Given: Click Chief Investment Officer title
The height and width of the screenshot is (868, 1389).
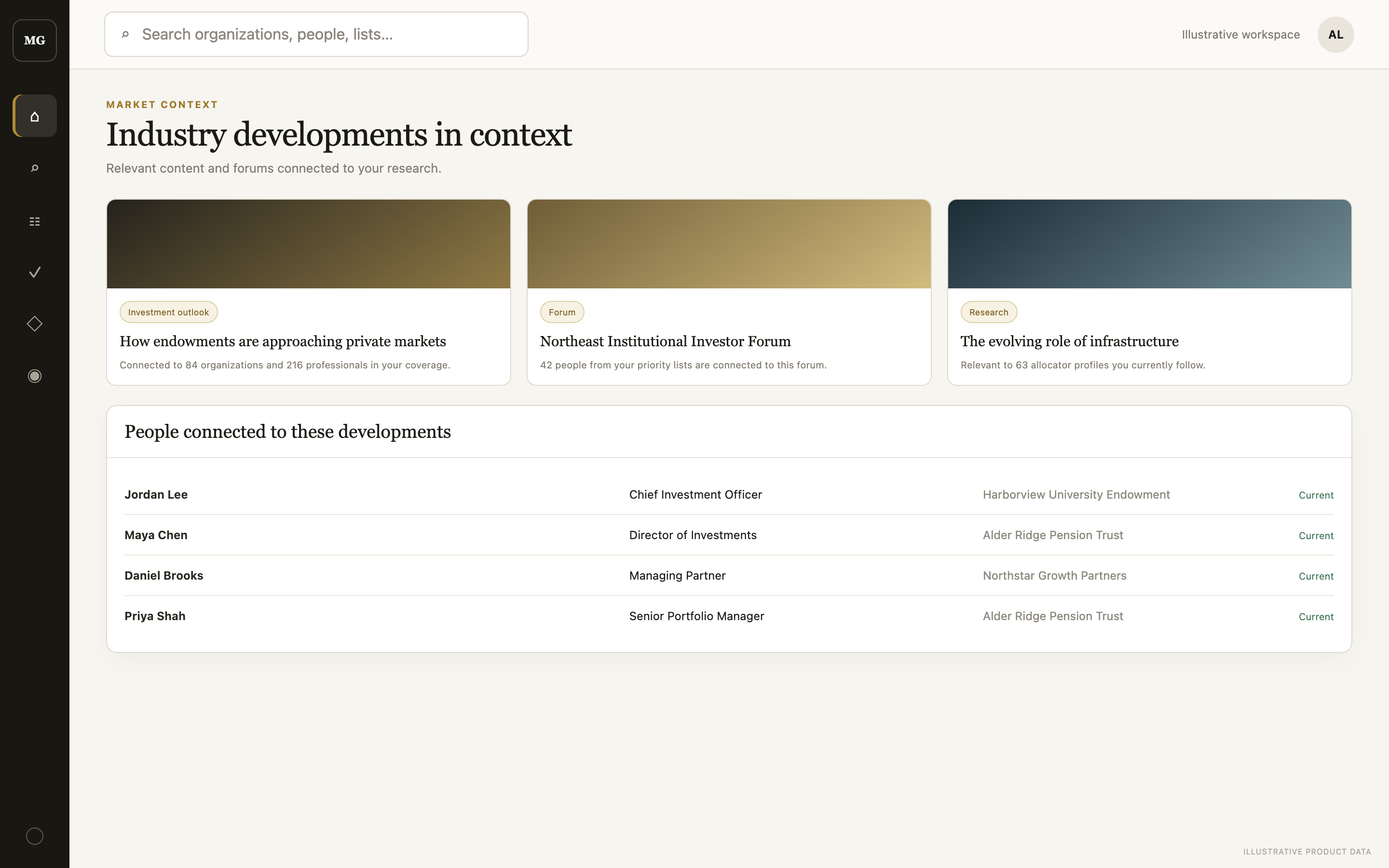Looking at the screenshot, I should tap(695, 495).
